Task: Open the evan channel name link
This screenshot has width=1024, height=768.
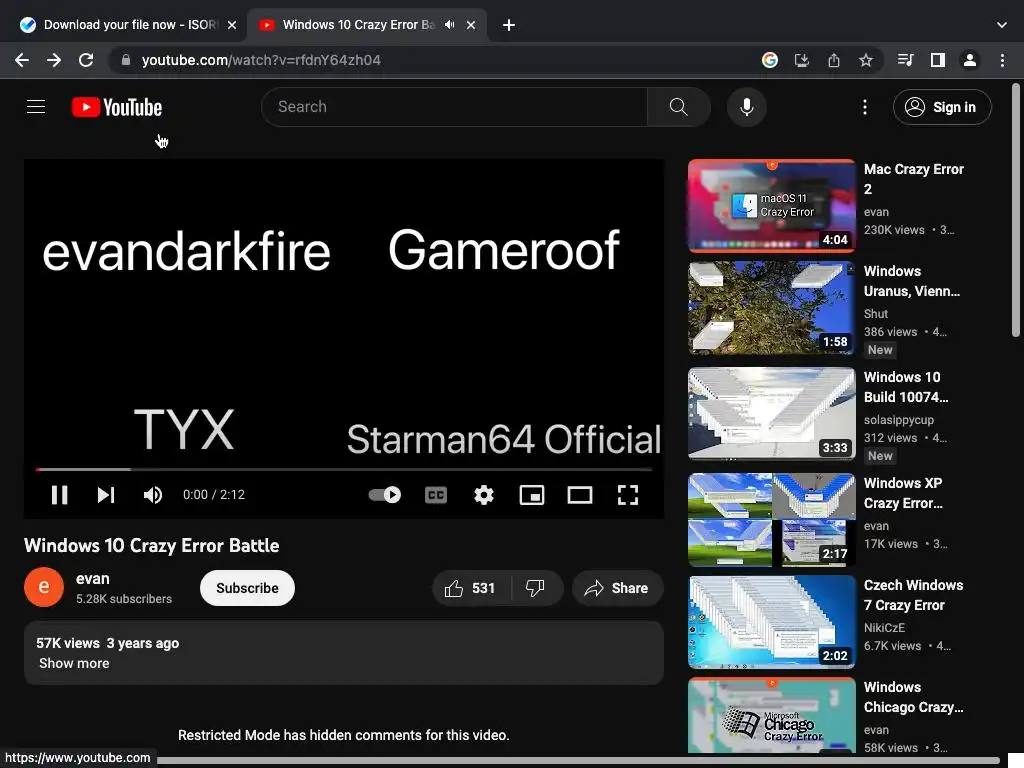Action: [93, 579]
